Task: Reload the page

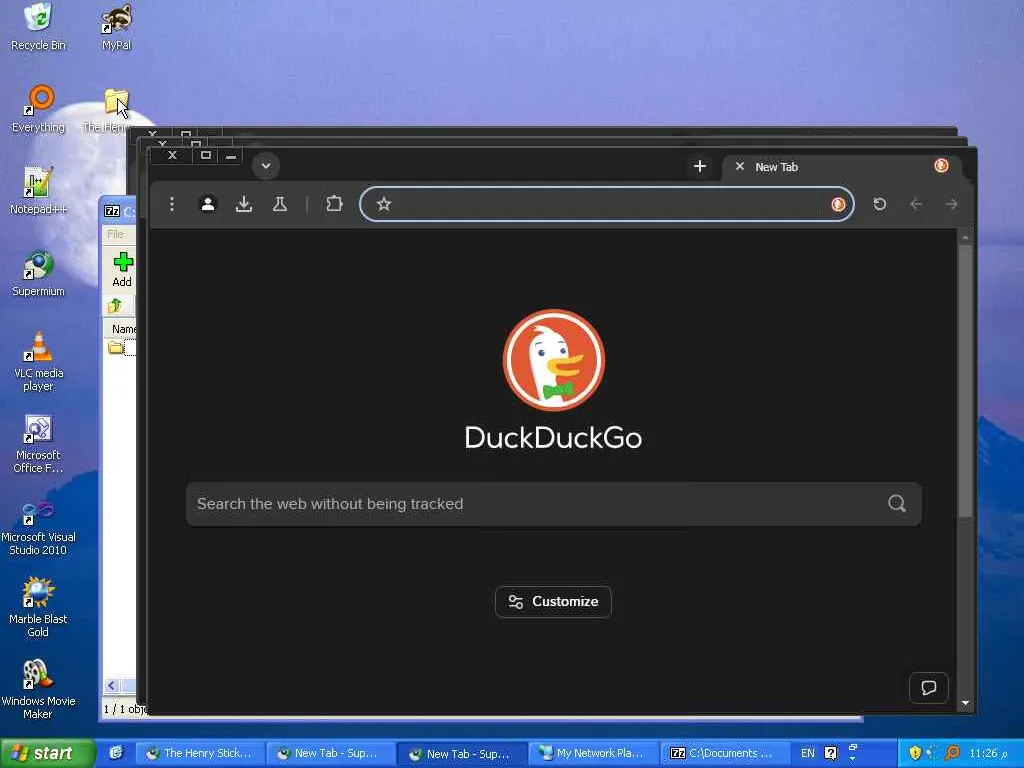Action: point(880,204)
